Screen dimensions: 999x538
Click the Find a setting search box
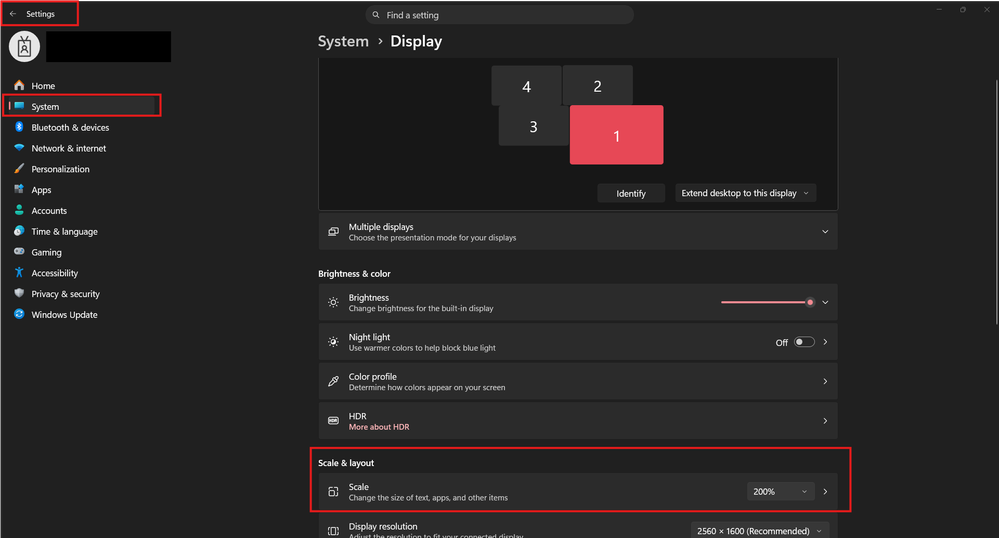pyautogui.click(x=500, y=15)
